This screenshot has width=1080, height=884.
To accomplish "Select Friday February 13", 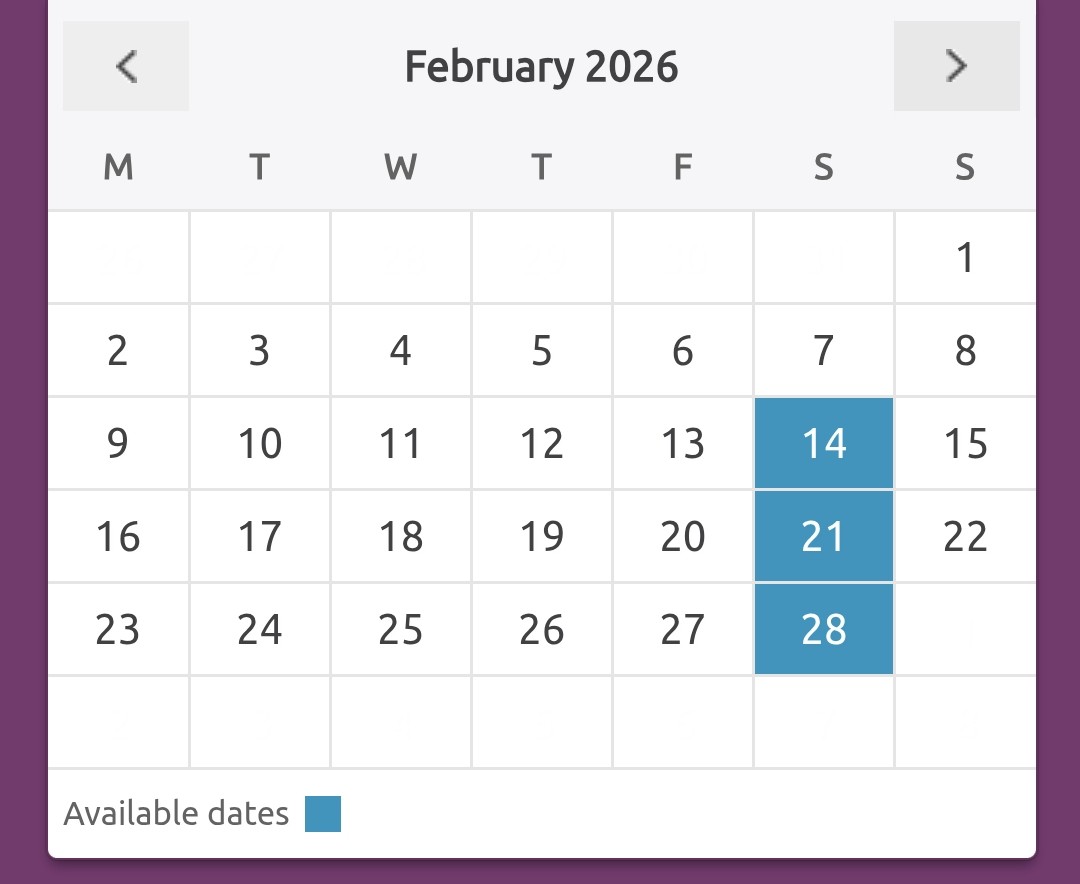I will [683, 443].
